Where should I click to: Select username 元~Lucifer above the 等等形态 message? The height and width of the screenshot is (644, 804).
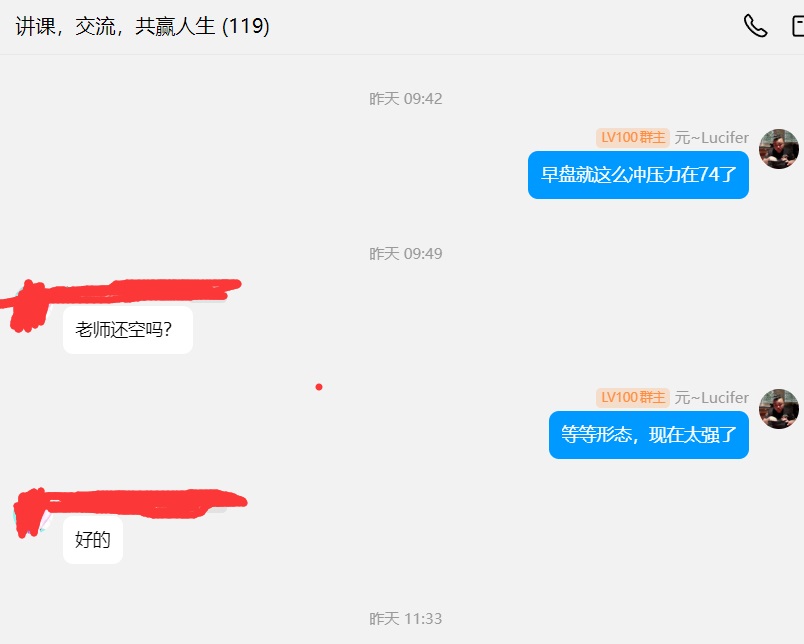712,397
